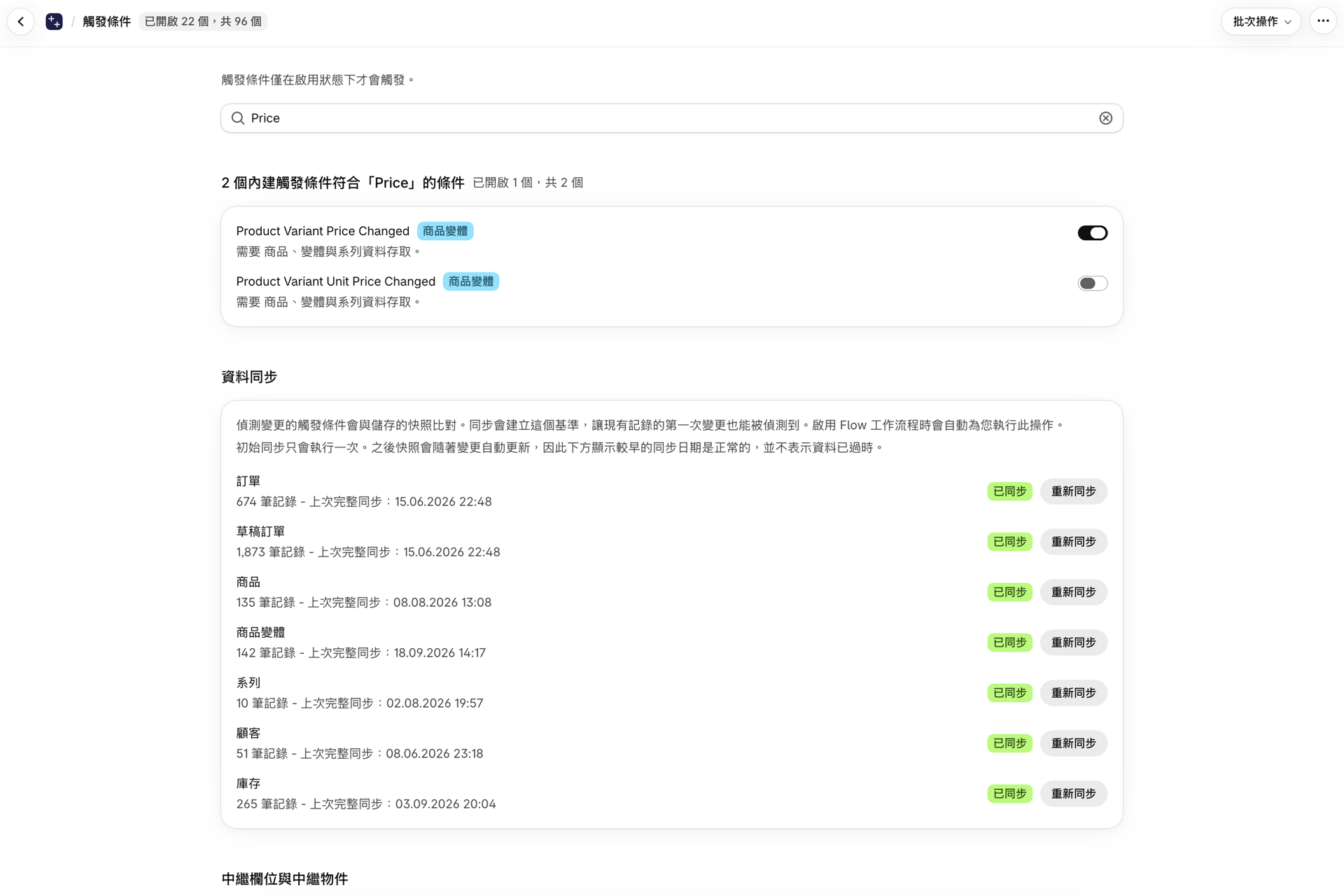Click the 中繼欄位與中繼物件 section heading
Image resolution: width=1344 pixels, height=896 pixels.
coord(284,879)
